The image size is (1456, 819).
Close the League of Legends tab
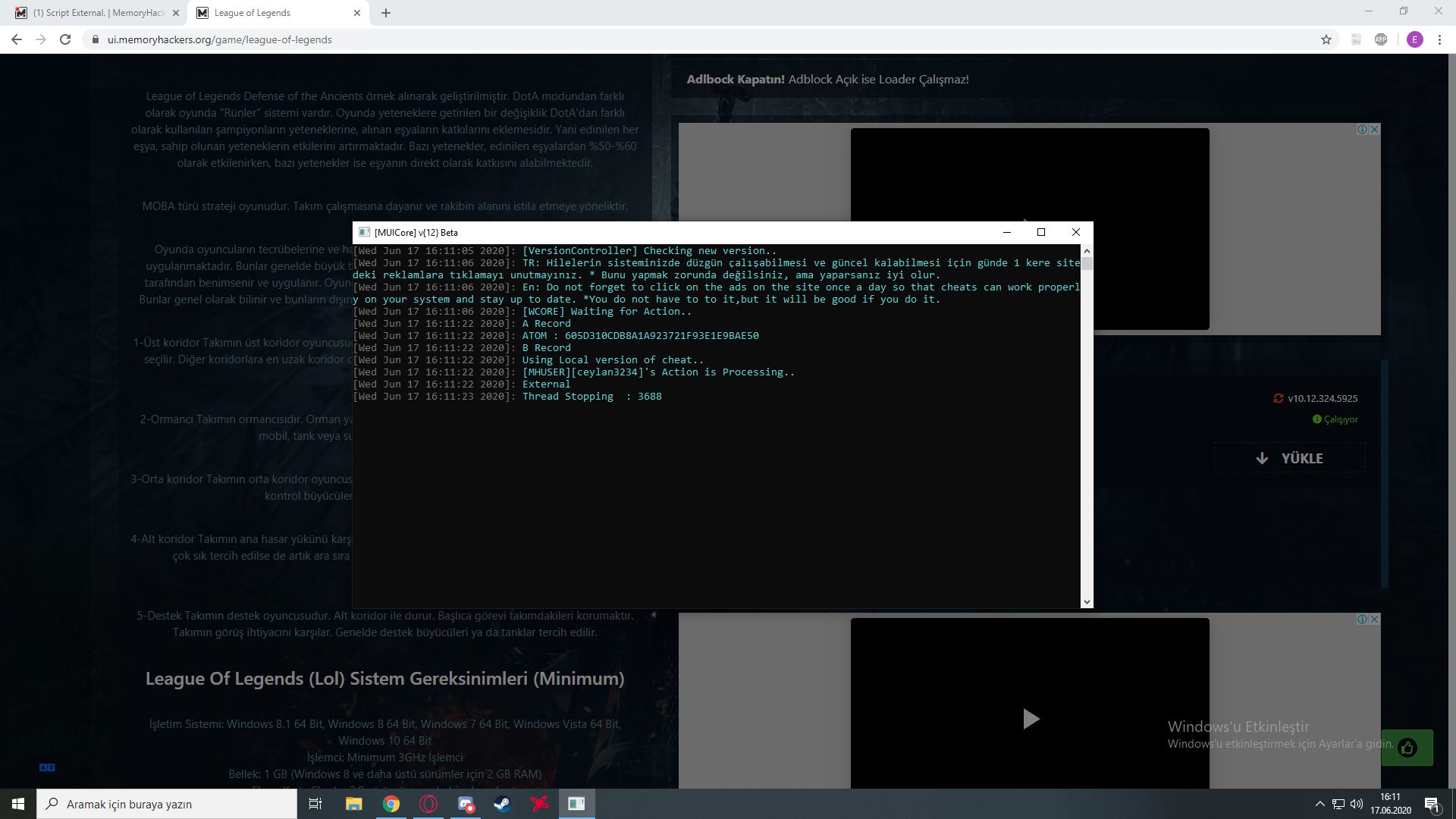357,13
